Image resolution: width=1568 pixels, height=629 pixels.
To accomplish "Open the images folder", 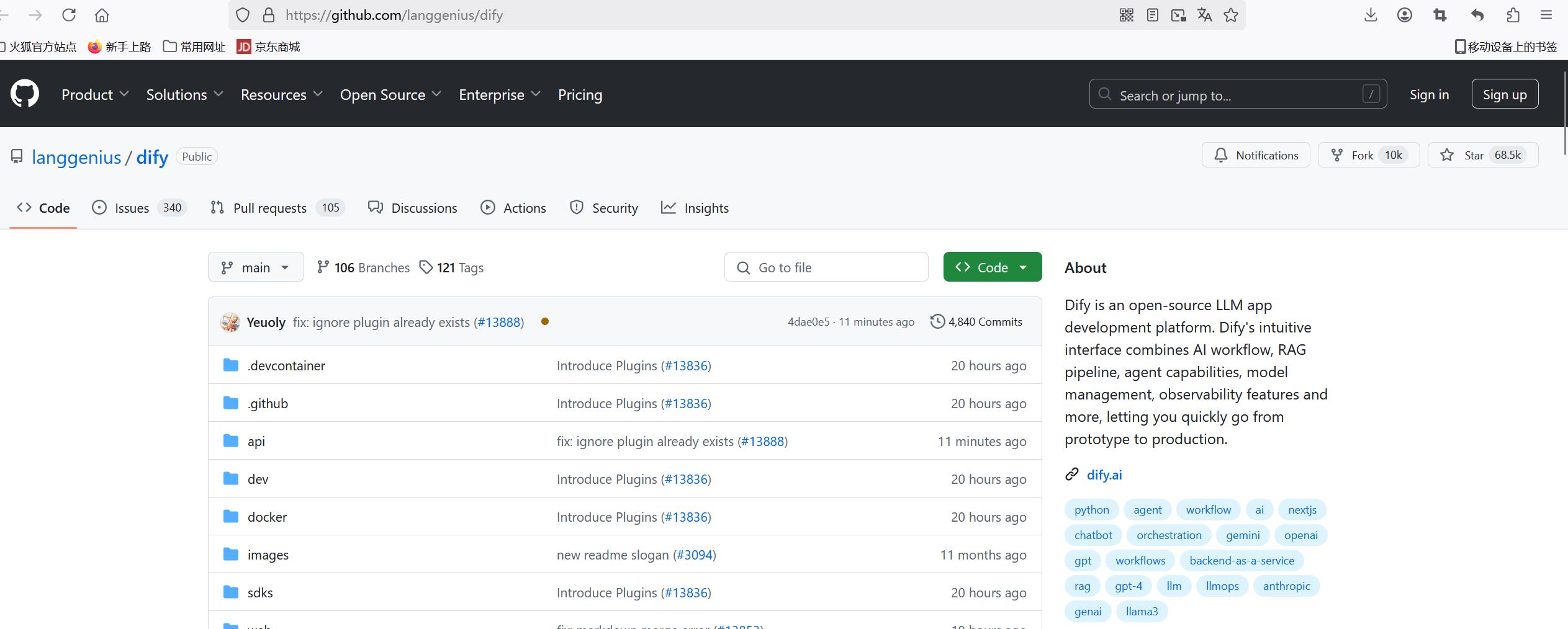I will (268, 555).
